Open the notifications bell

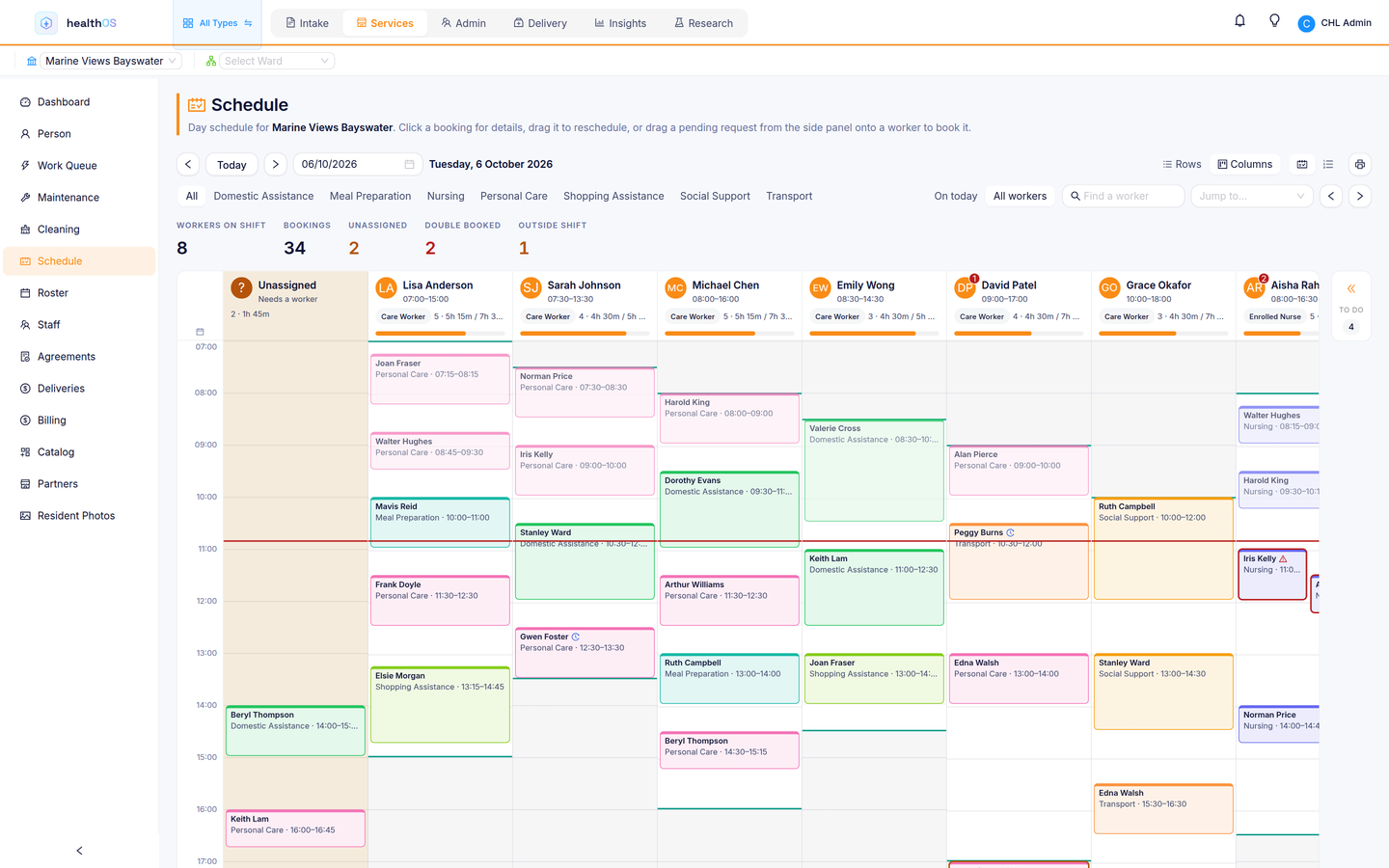(x=1240, y=21)
